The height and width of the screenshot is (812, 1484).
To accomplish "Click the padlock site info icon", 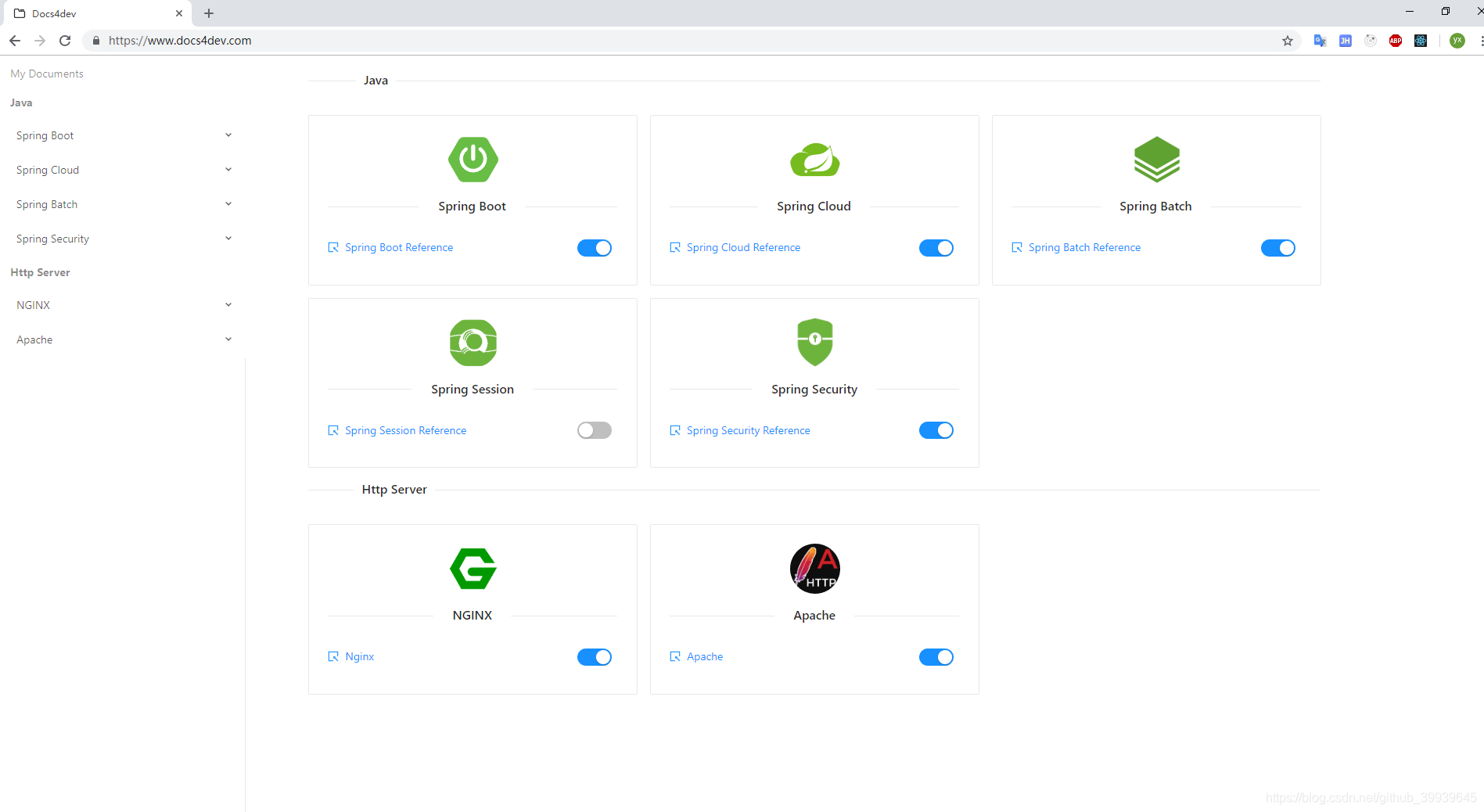I will 96,41.
